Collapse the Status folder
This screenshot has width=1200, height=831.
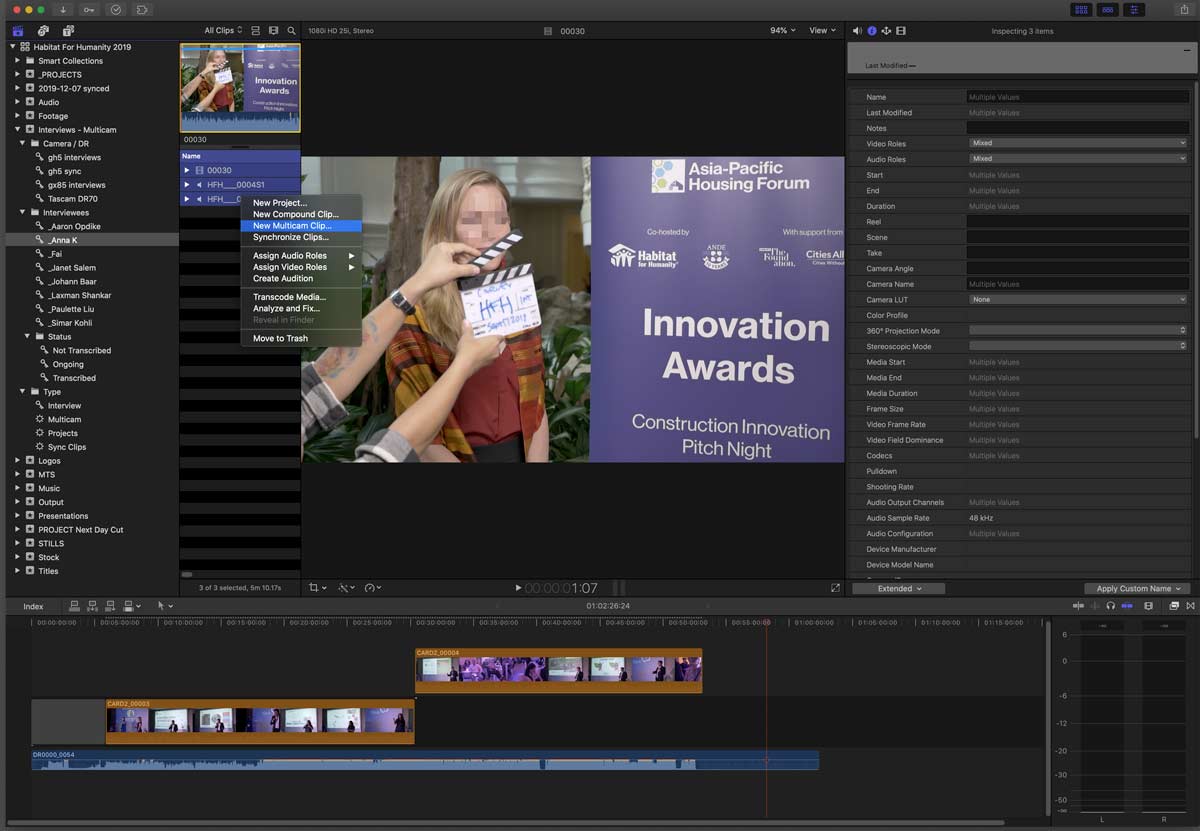pos(28,337)
